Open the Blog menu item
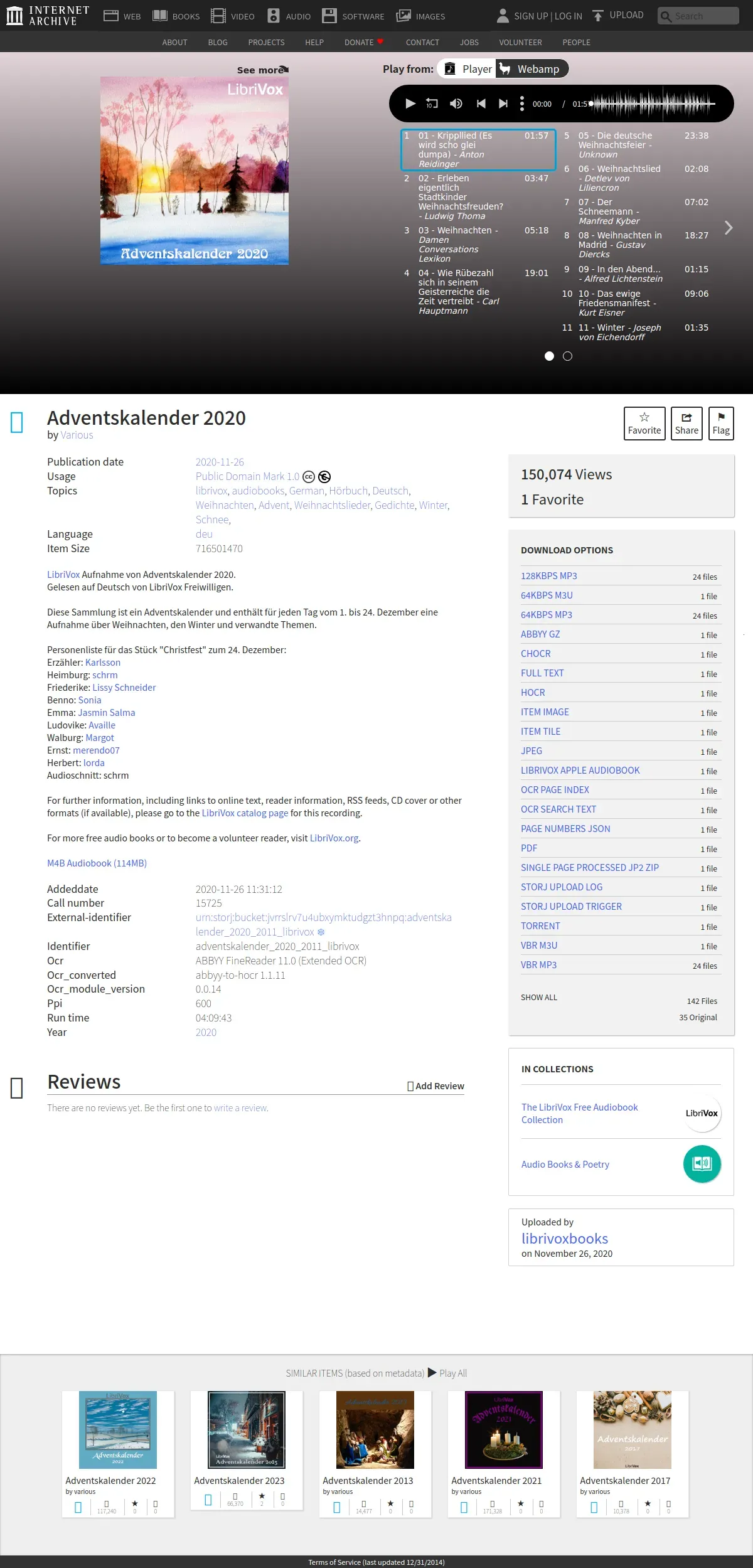Viewport: 753px width, 1568px height. 218,43
